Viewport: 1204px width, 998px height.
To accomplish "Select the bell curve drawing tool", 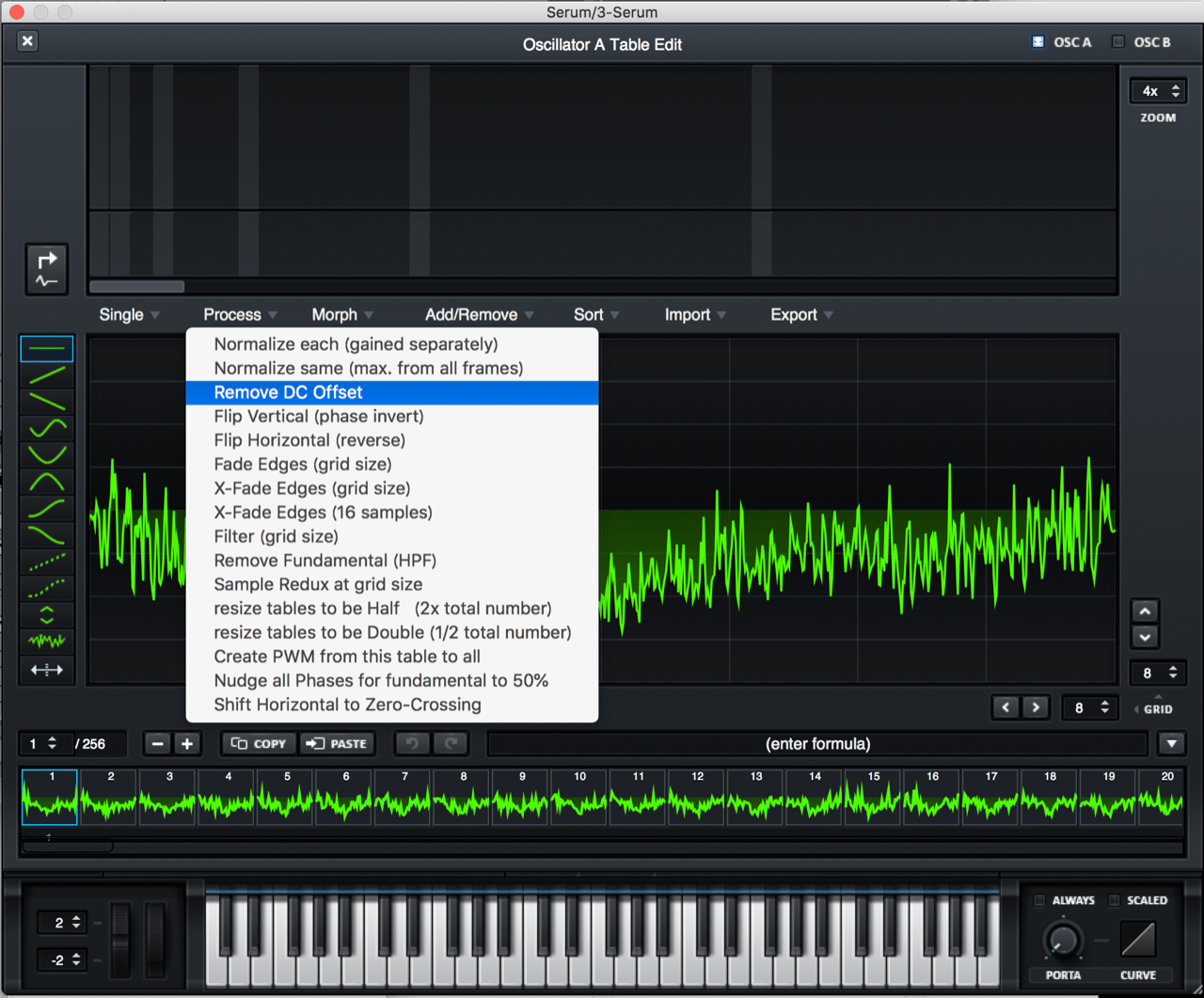I will coord(46,480).
